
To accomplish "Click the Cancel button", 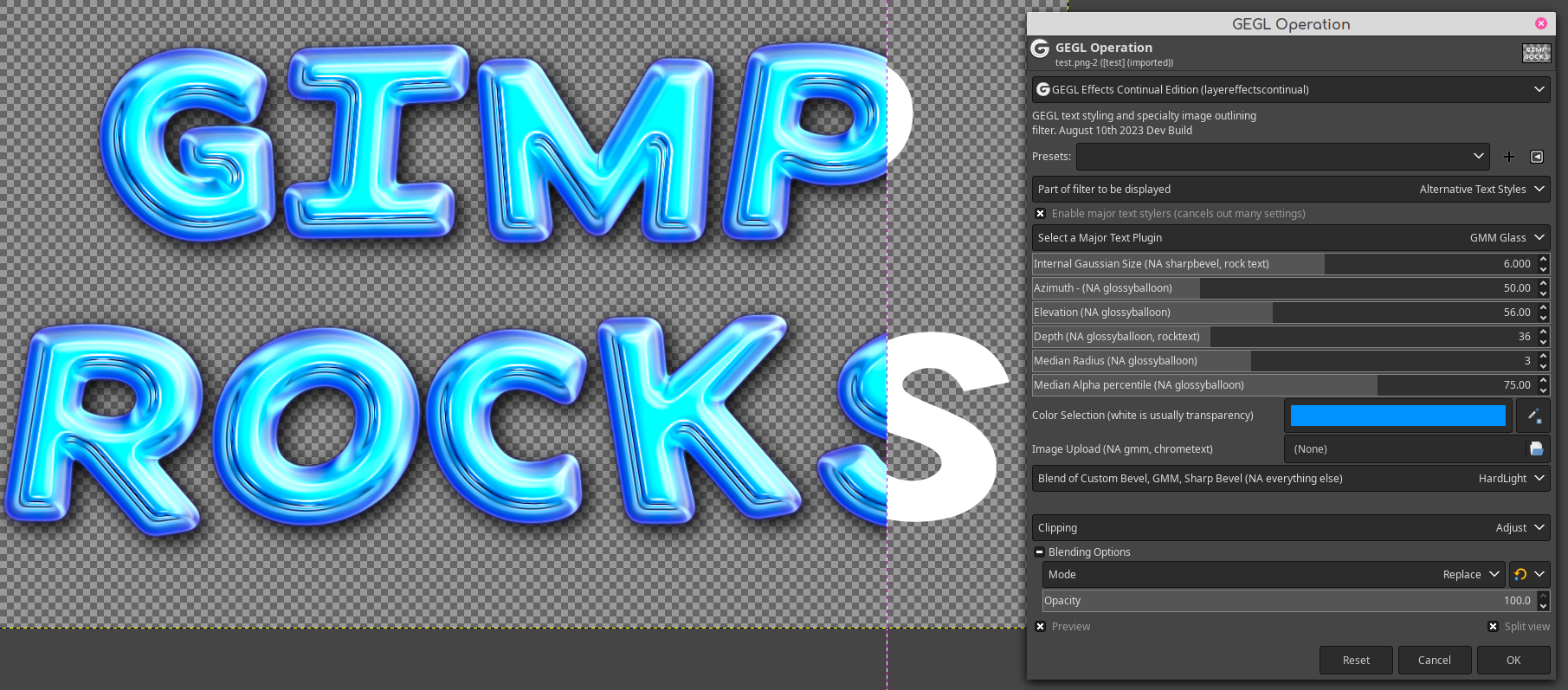I will (1435, 660).
